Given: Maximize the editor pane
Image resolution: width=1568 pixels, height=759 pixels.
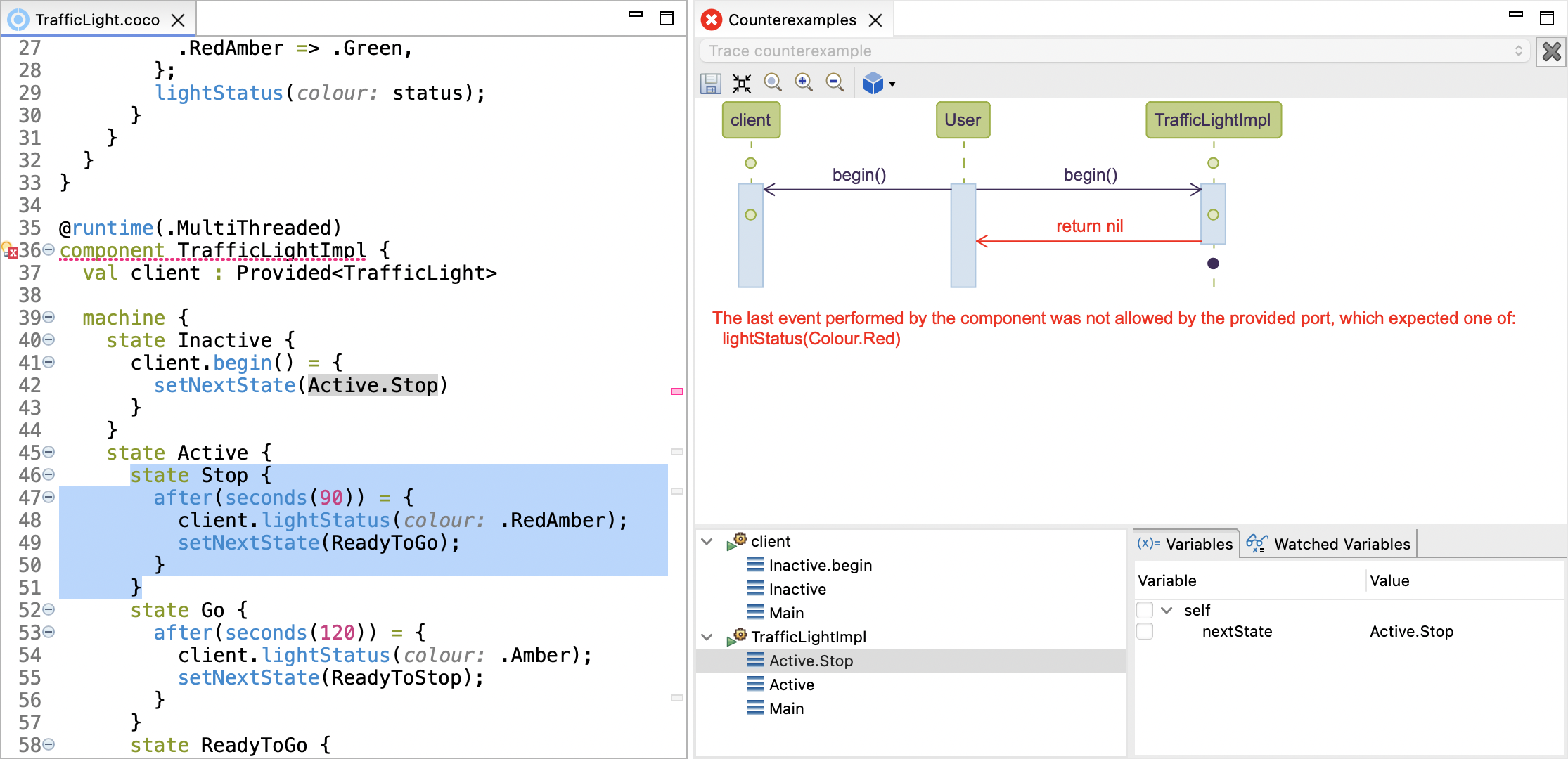Looking at the screenshot, I should 667,18.
